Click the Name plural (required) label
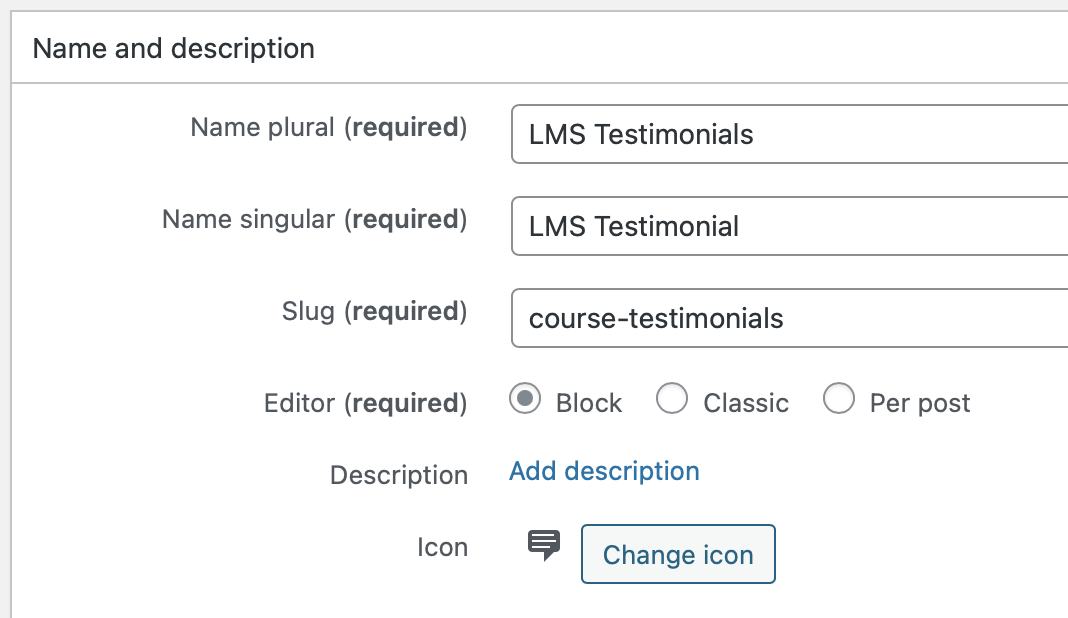Screen dimensions: 1068x618 pos(329,127)
